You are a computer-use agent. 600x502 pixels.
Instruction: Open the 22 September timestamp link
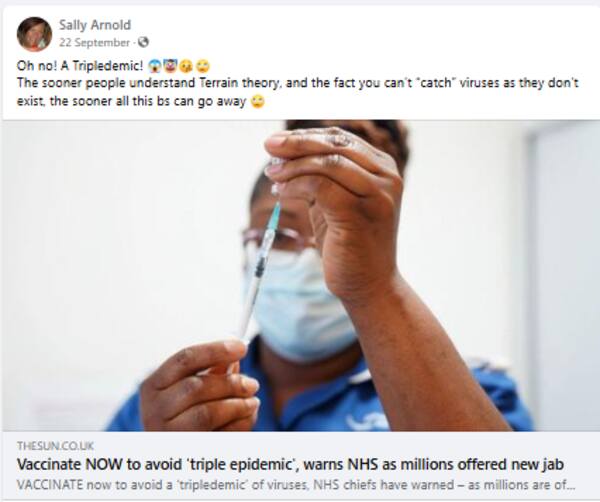(x=95, y=42)
